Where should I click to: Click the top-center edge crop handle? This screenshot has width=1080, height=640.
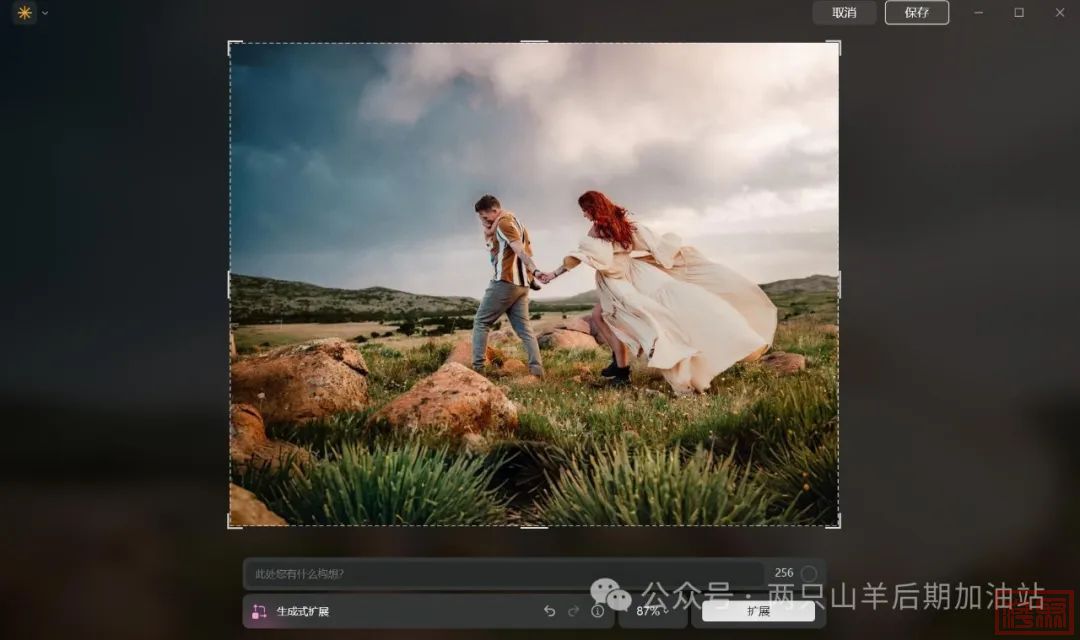534,42
